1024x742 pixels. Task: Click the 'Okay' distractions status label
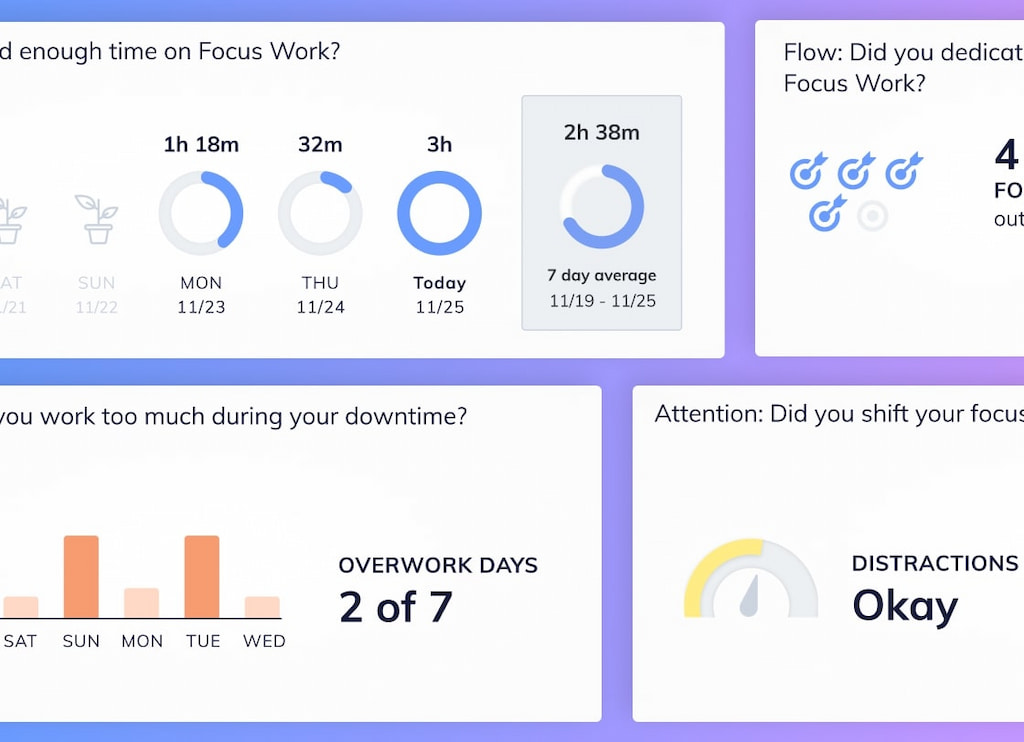pos(903,605)
